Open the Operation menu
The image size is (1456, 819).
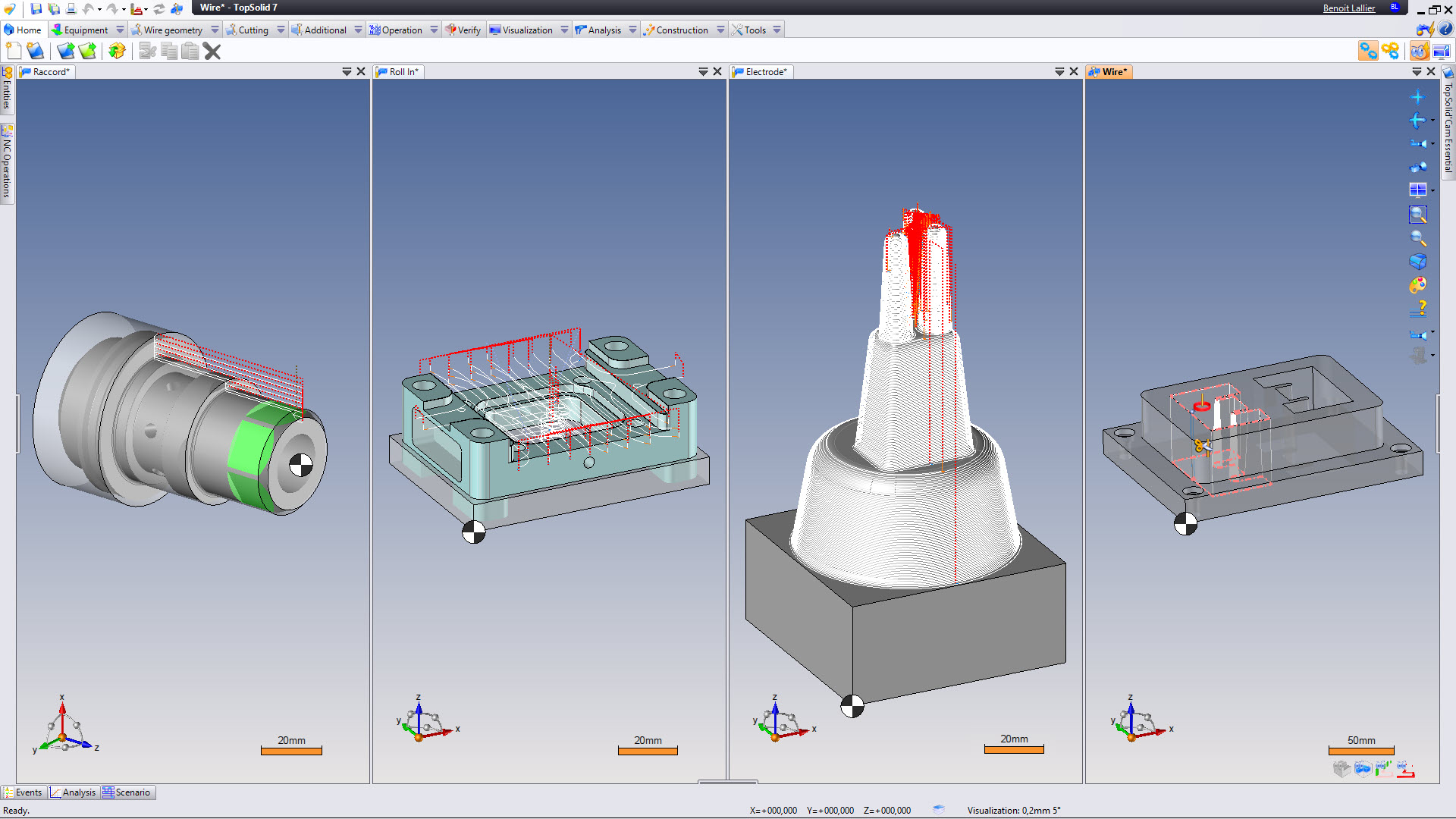tap(403, 30)
